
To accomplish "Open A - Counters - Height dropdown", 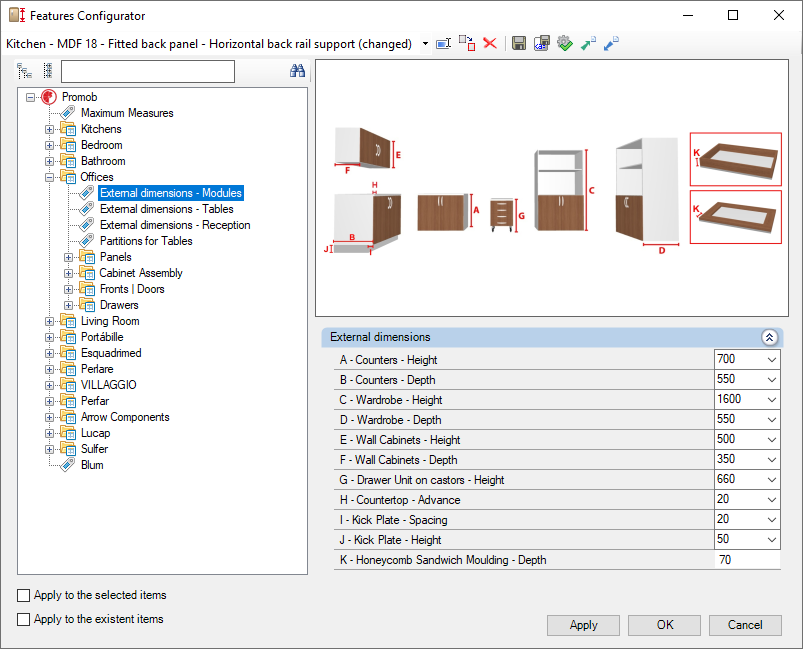I will click(x=772, y=360).
